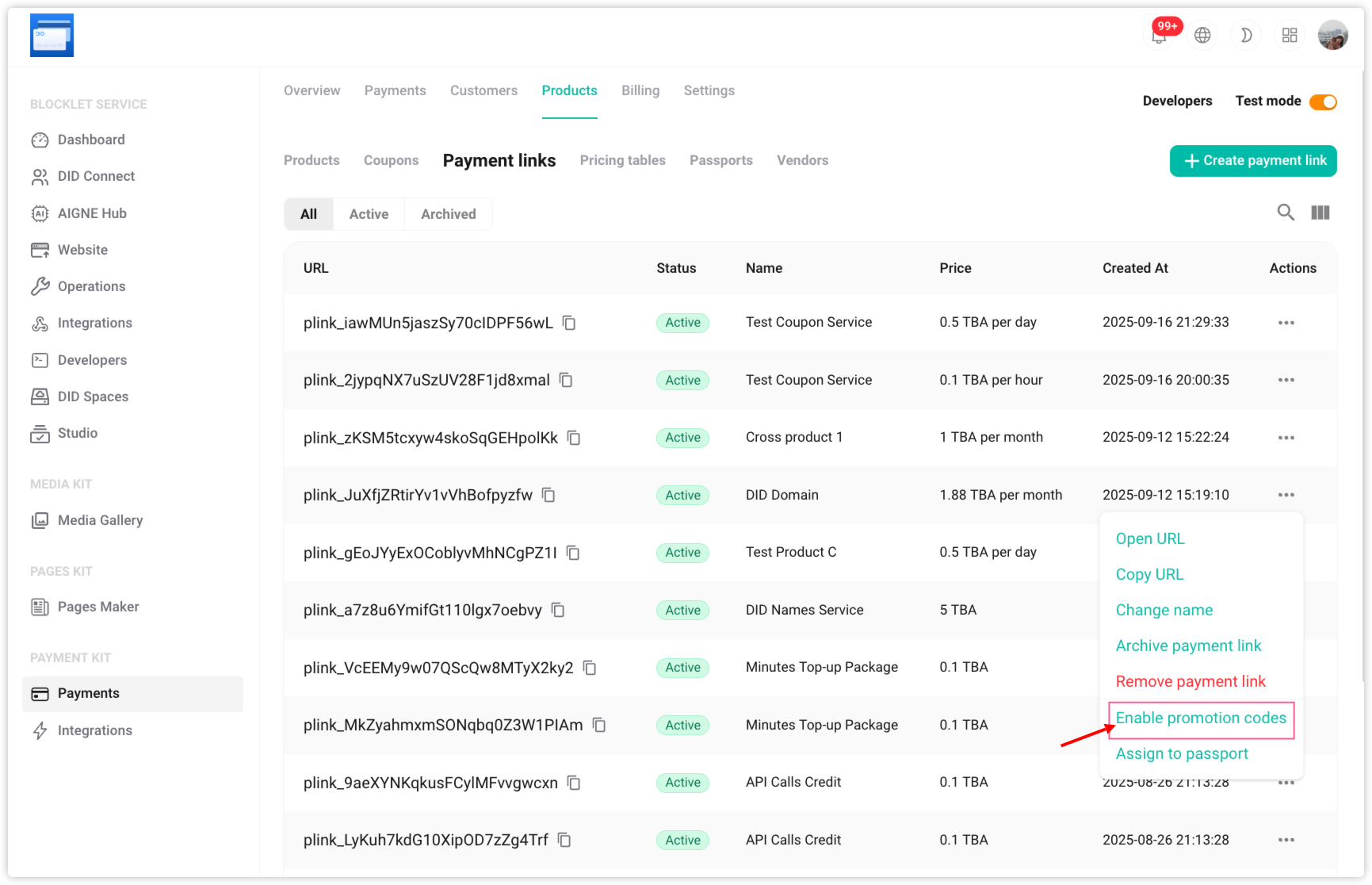
Task: Expand actions for first Test Coupon Service
Action: click(1286, 323)
